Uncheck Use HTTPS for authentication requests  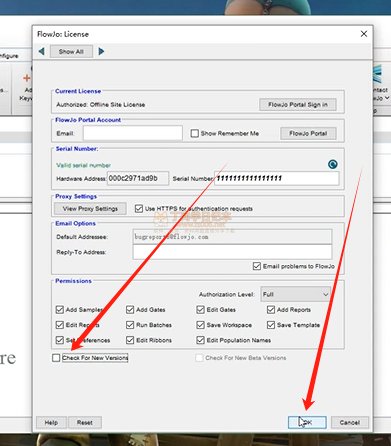pyautogui.click(x=139, y=209)
